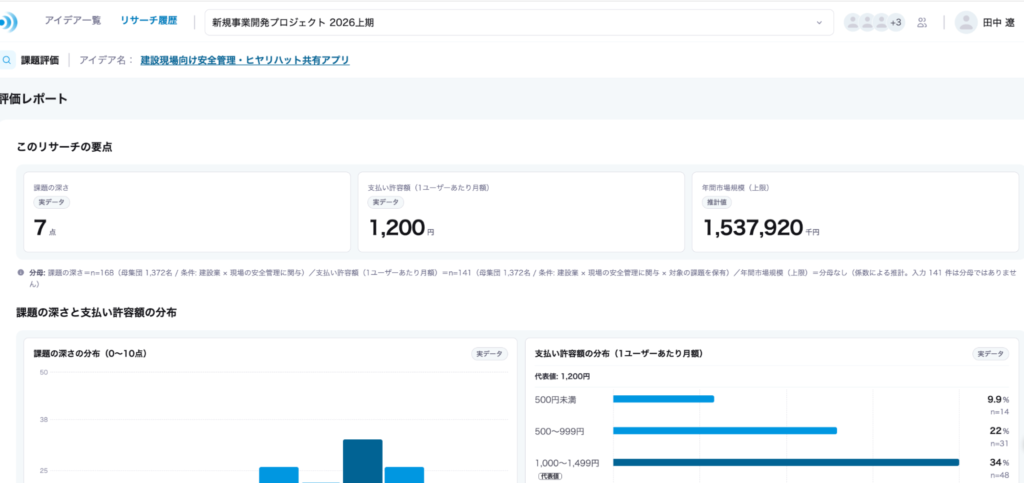Click 推計値 badge in 年間市場規模 card
The image size is (1024, 483).
pos(716,202)
